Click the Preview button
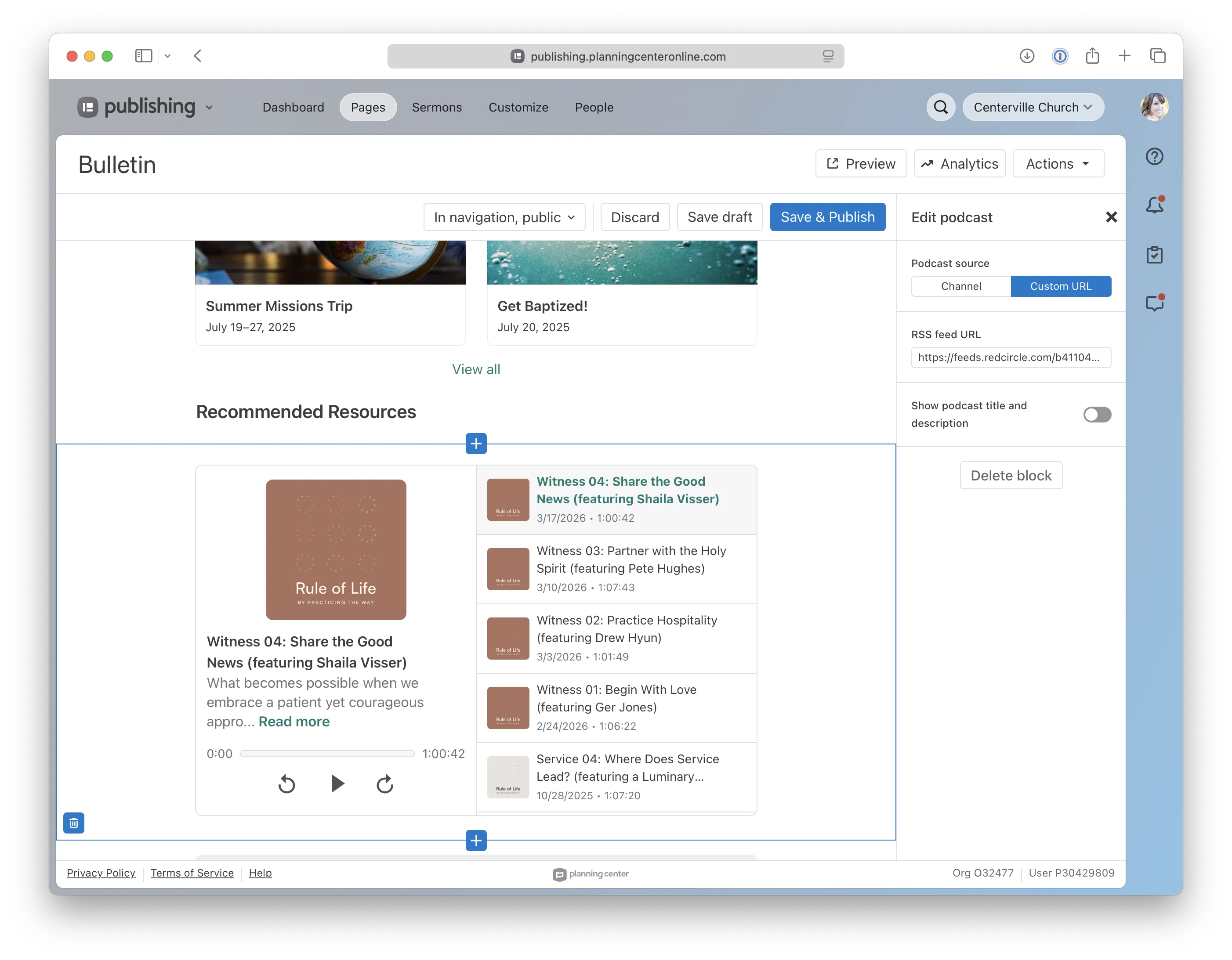Screen dimensions: 1232x960 (861, 163)
